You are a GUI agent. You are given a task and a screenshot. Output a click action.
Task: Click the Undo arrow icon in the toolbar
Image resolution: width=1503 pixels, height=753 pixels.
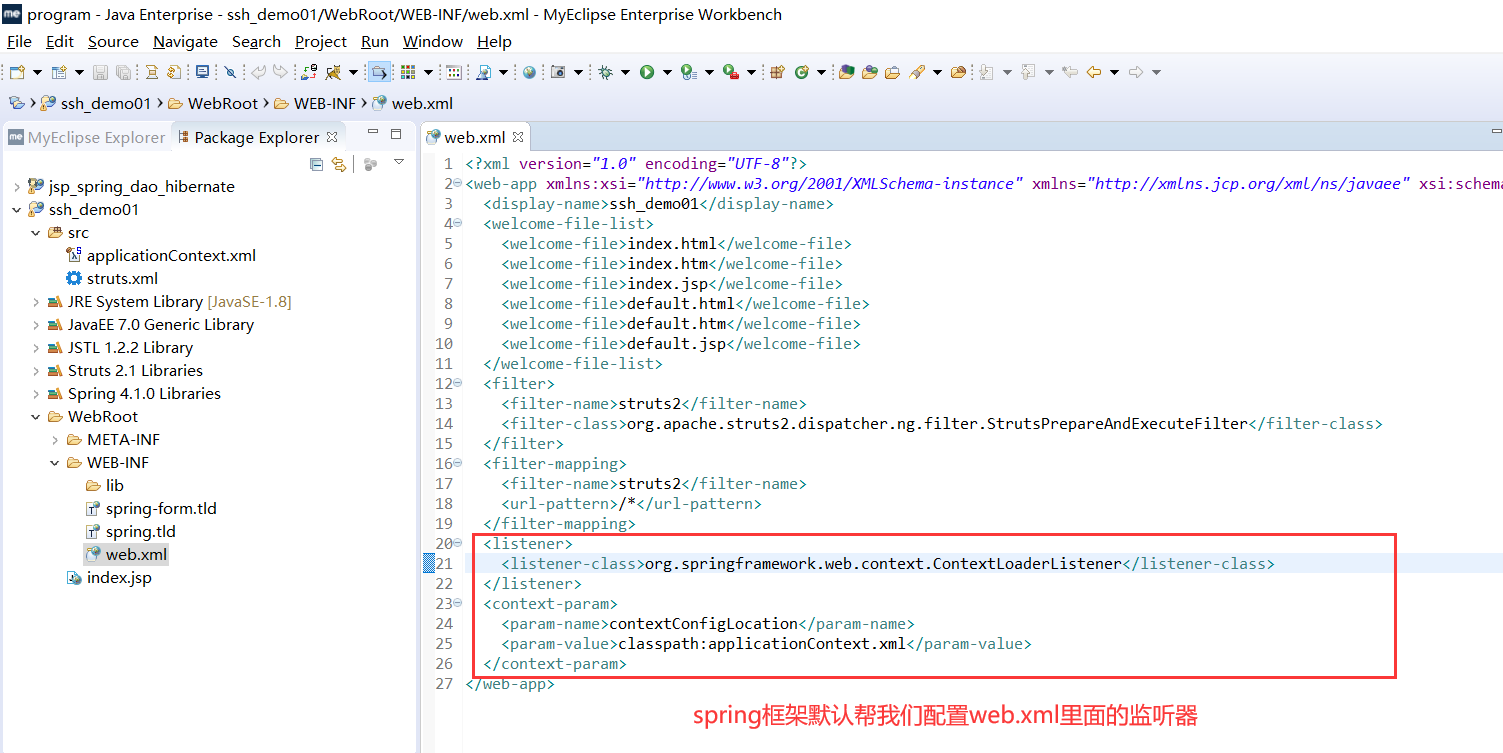click(259, 71)
